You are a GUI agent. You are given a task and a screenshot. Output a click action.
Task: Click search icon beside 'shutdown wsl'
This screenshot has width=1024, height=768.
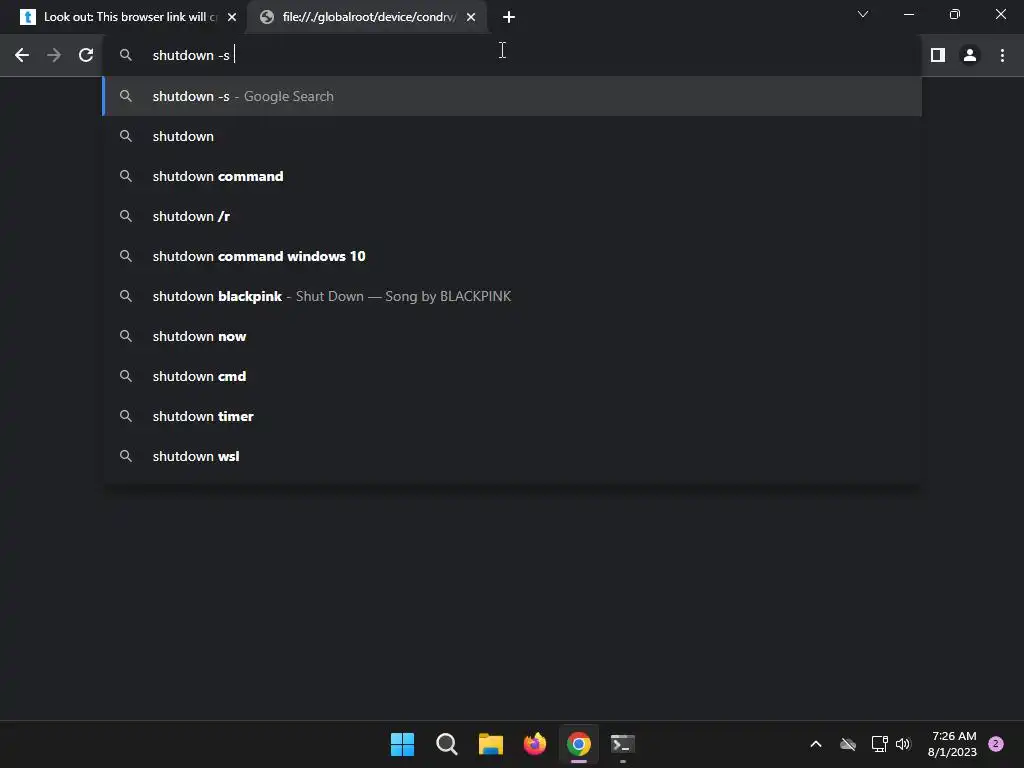tap(125, 456)
